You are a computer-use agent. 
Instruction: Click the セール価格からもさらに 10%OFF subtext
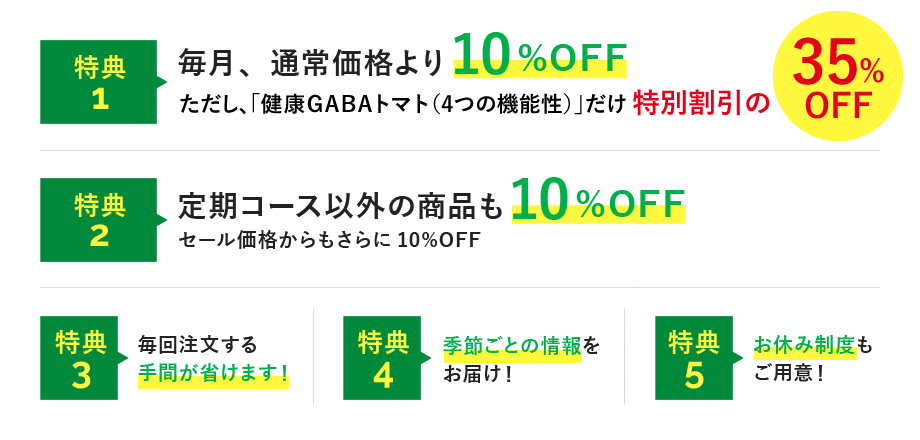coord(330,240)
